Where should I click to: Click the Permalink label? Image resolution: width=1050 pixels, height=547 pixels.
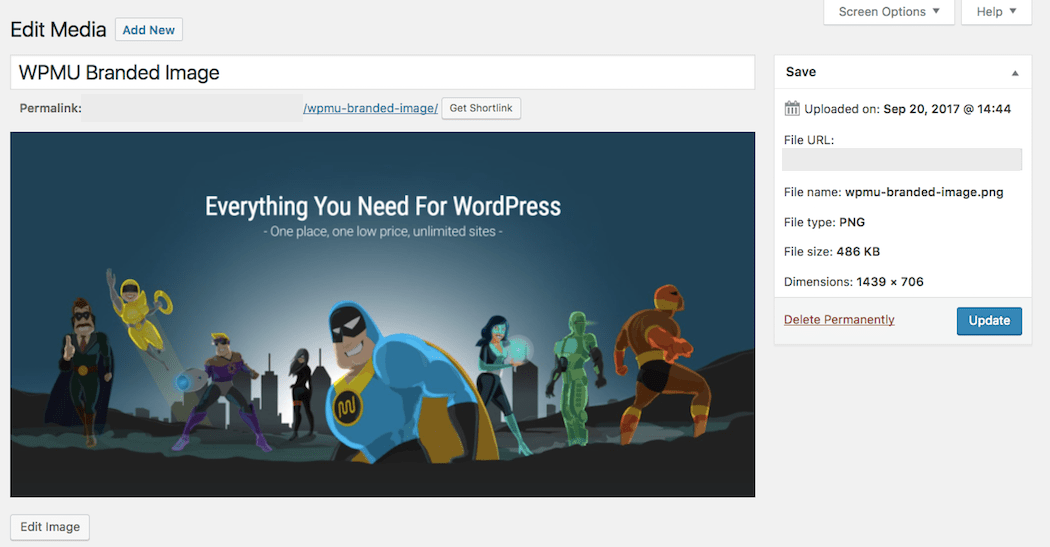point(50,108)
